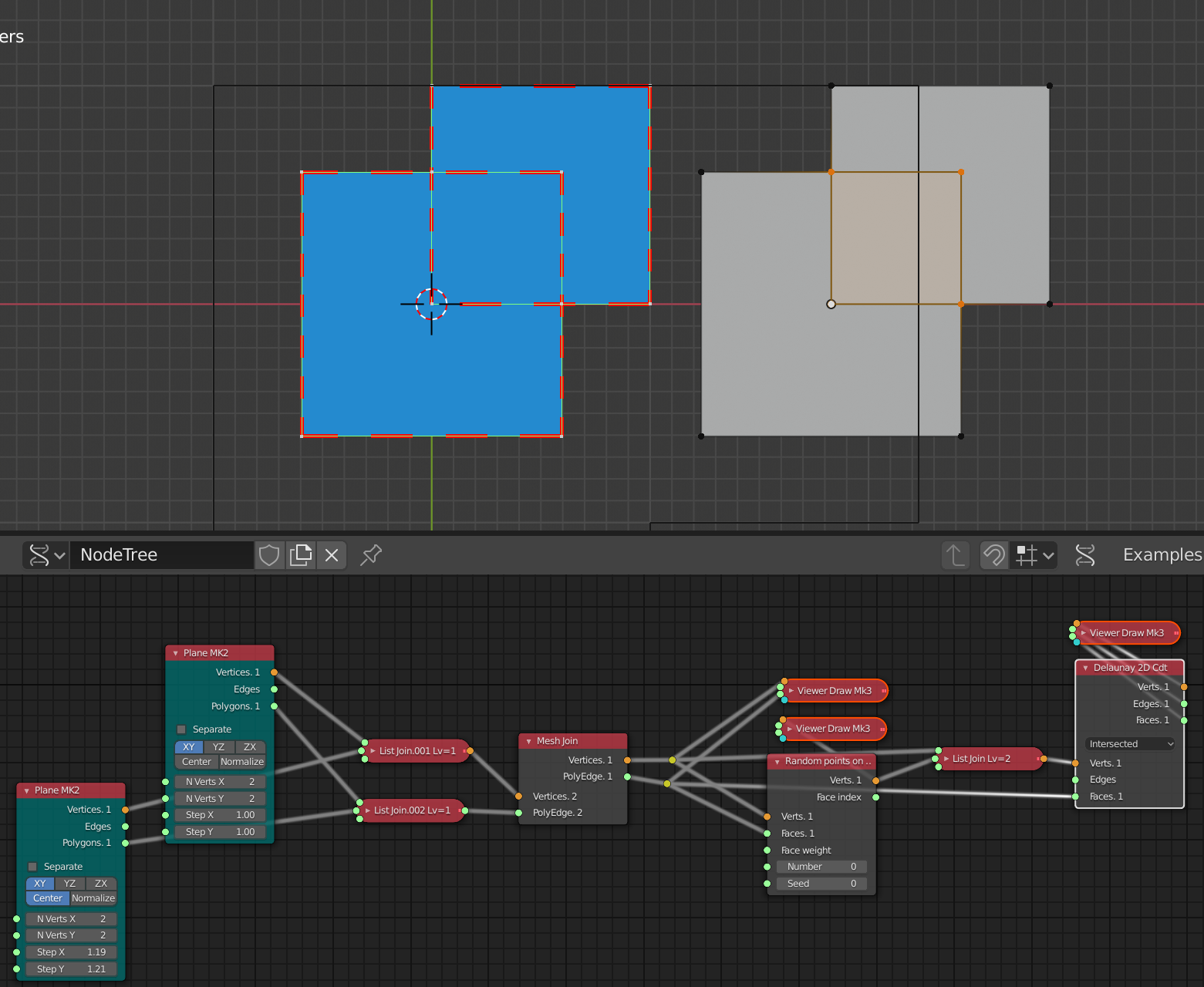The image size is (1204, 987).
Task: Open the Intersected mode dropdown
Action: point(1130,744)
